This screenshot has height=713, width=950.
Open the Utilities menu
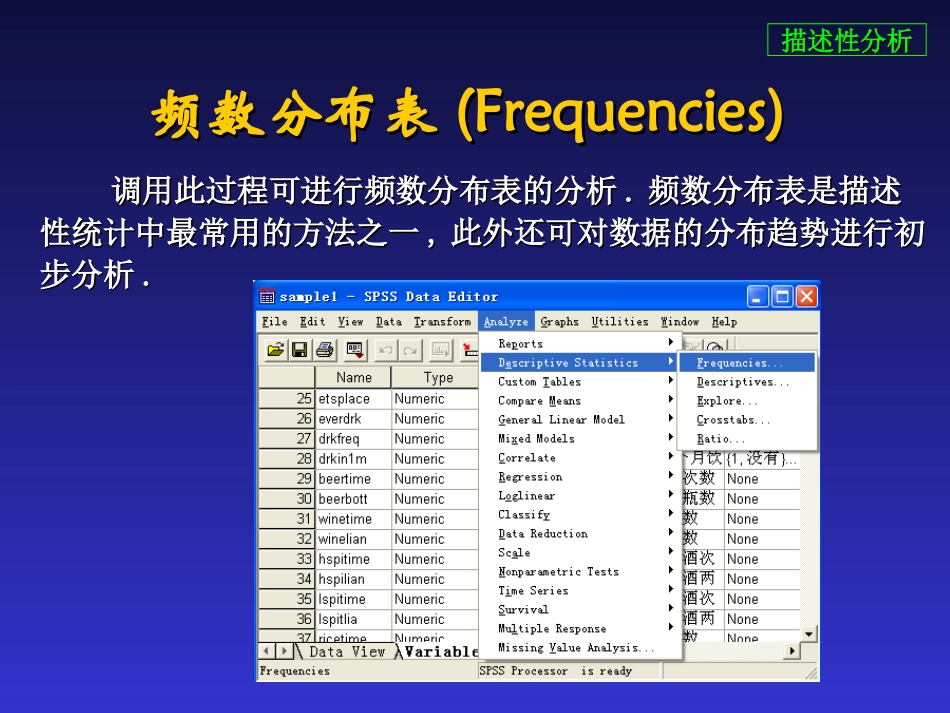[620, 322]
